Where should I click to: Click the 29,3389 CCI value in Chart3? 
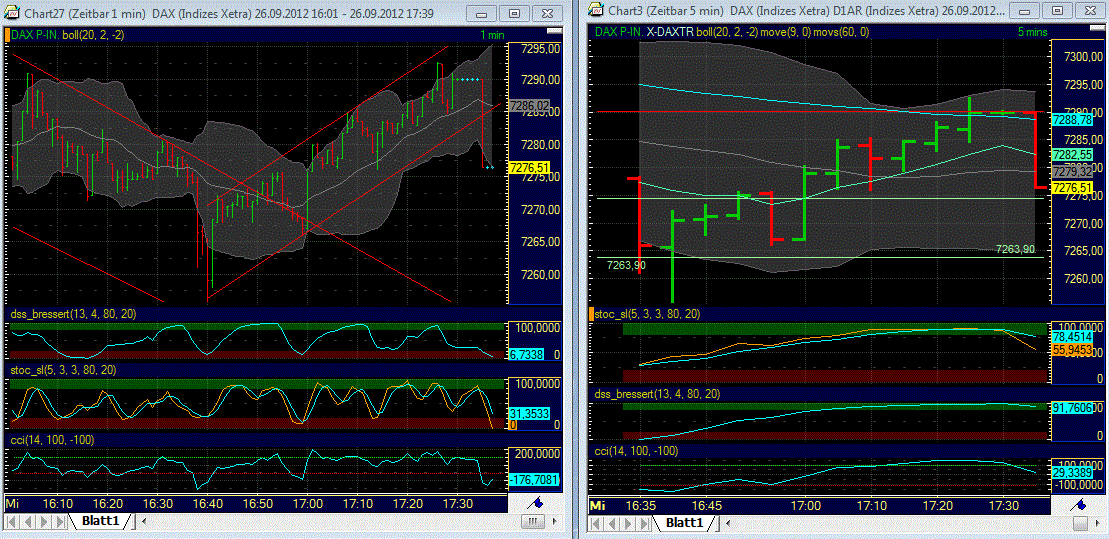[1074, 472]
